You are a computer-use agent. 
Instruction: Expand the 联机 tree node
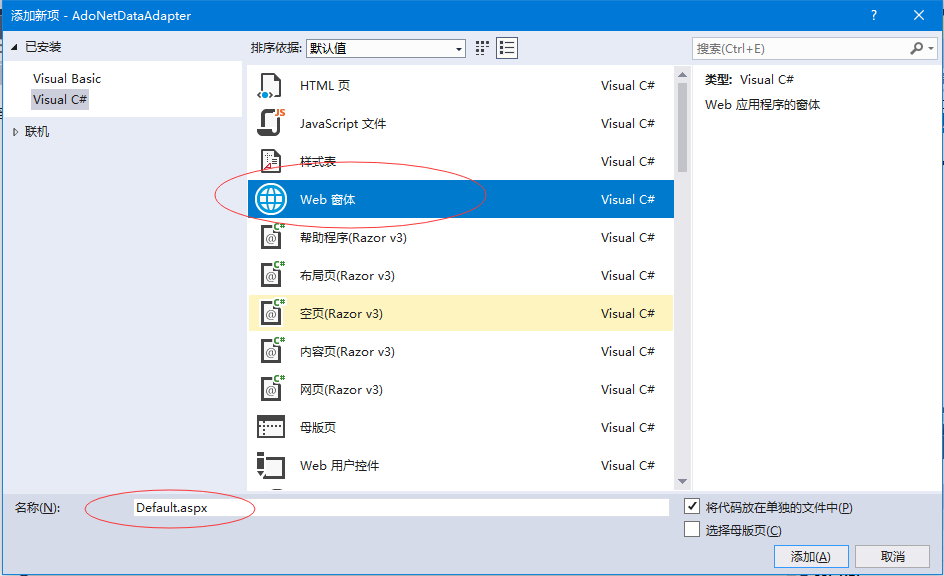tap(15, 132)
